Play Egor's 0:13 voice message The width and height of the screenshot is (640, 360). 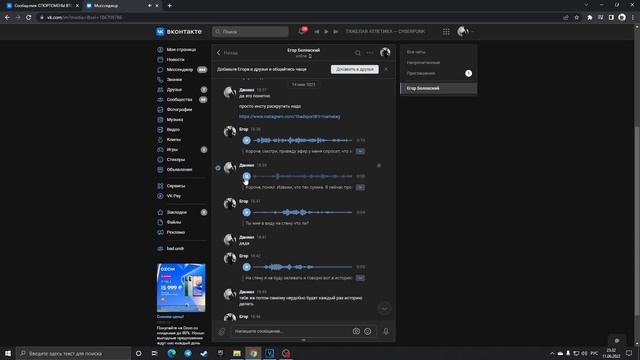[247, 140]
